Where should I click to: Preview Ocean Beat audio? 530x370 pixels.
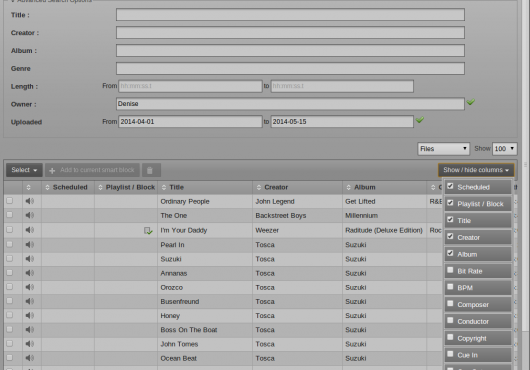(30, 358)
